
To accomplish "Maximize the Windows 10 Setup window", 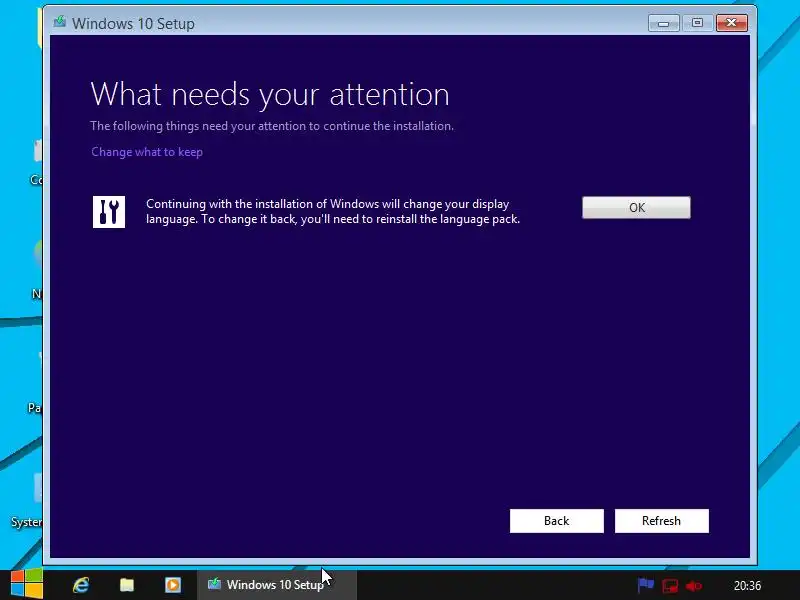I will pyautogui.click(x=697, y=23).
